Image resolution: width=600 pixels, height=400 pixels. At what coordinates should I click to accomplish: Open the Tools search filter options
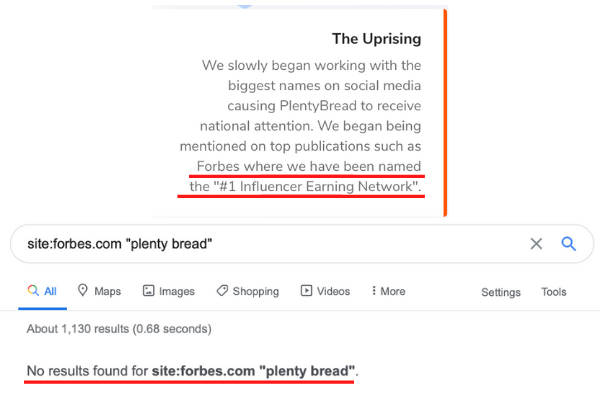553,292
